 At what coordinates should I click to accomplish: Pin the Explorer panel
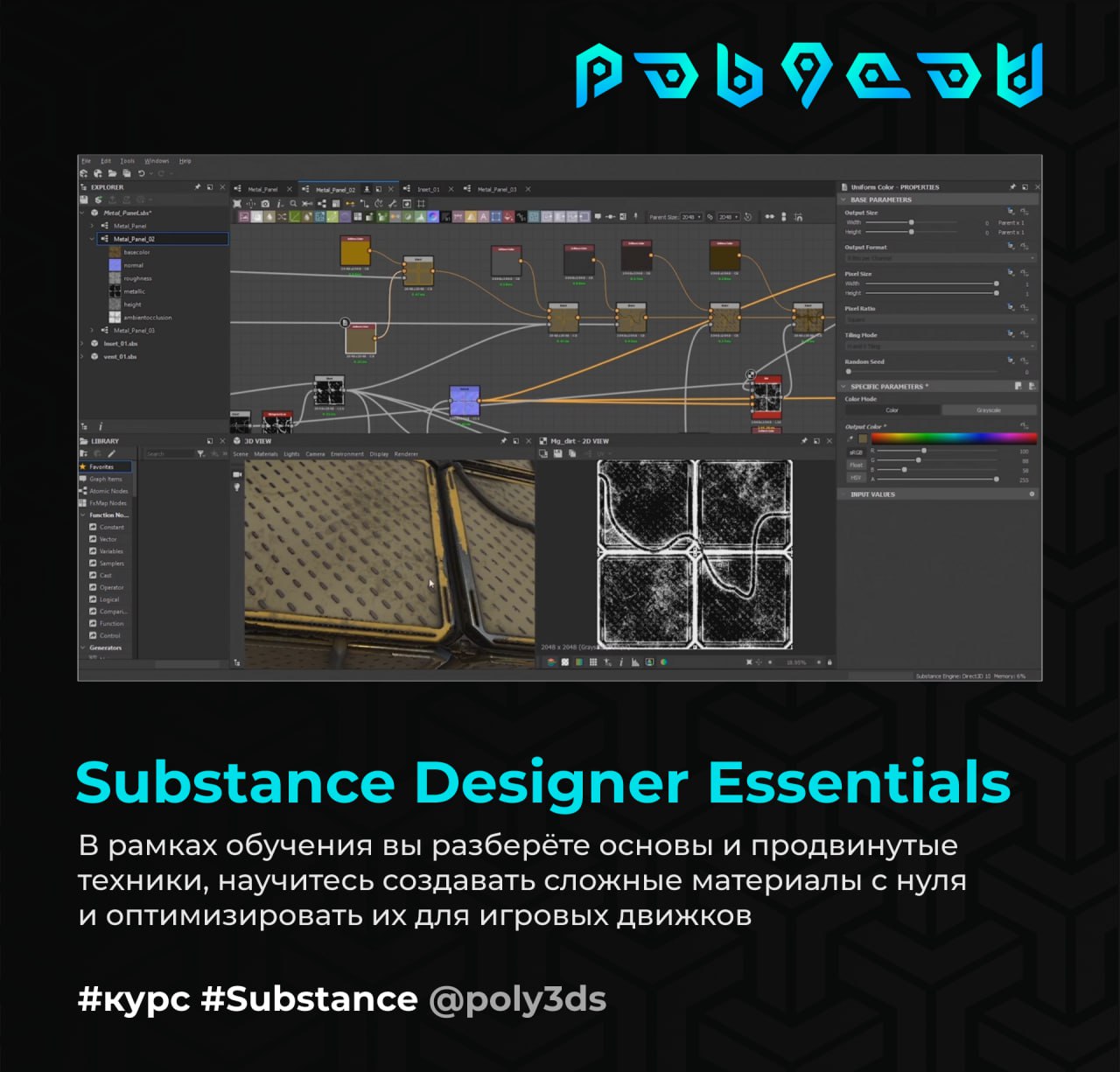point(198,186)
